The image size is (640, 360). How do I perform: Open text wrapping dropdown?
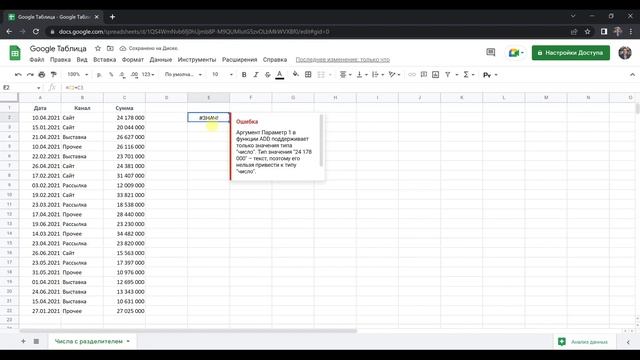click(378, 75)
